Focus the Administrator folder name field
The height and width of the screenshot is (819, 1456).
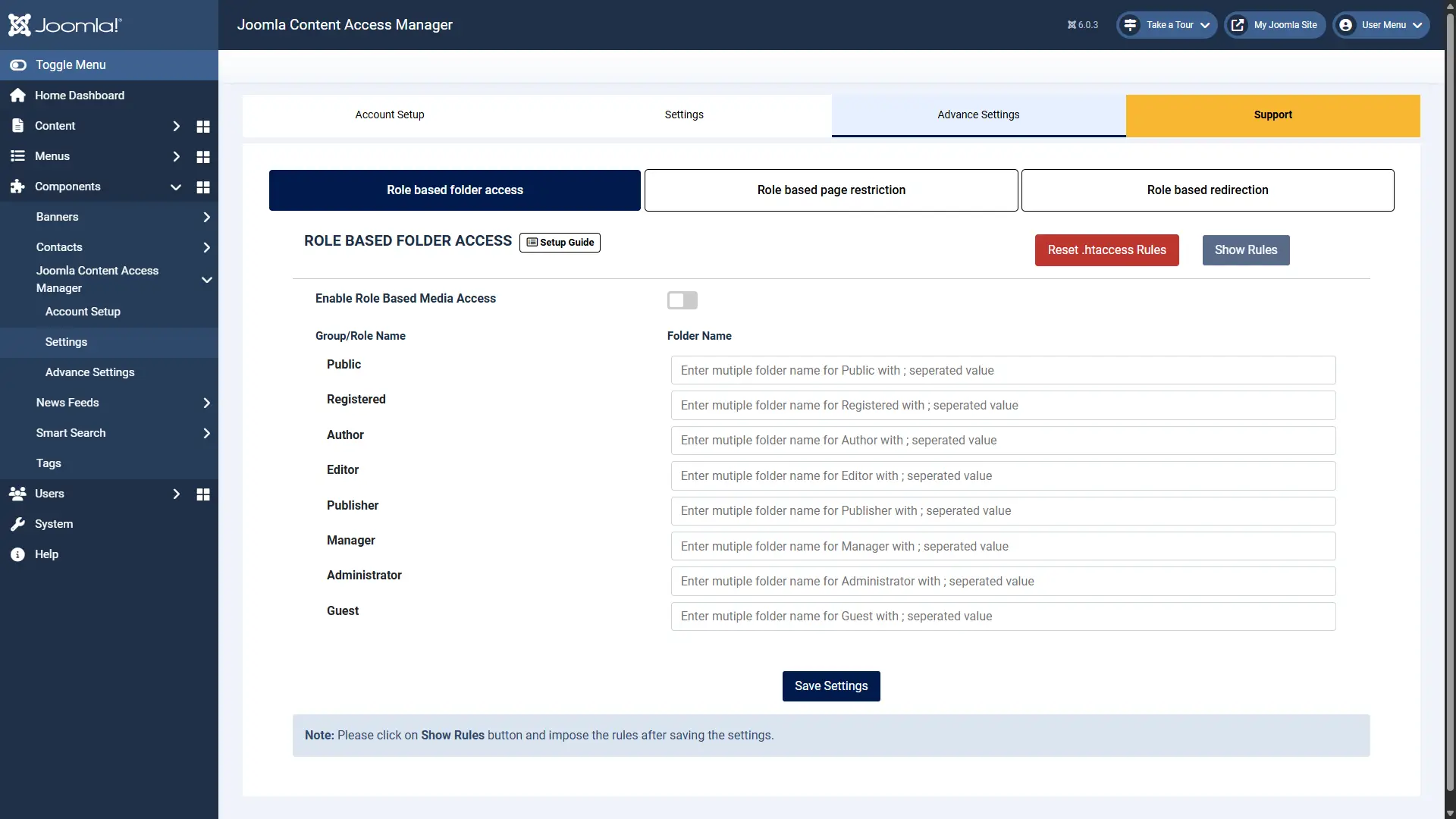(1003, 582)
